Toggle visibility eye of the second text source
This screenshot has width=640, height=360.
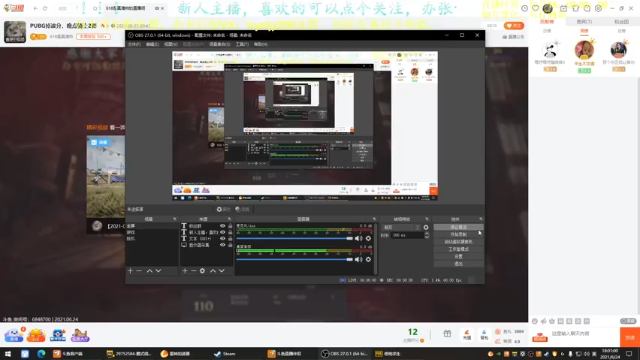coord(222,232)
